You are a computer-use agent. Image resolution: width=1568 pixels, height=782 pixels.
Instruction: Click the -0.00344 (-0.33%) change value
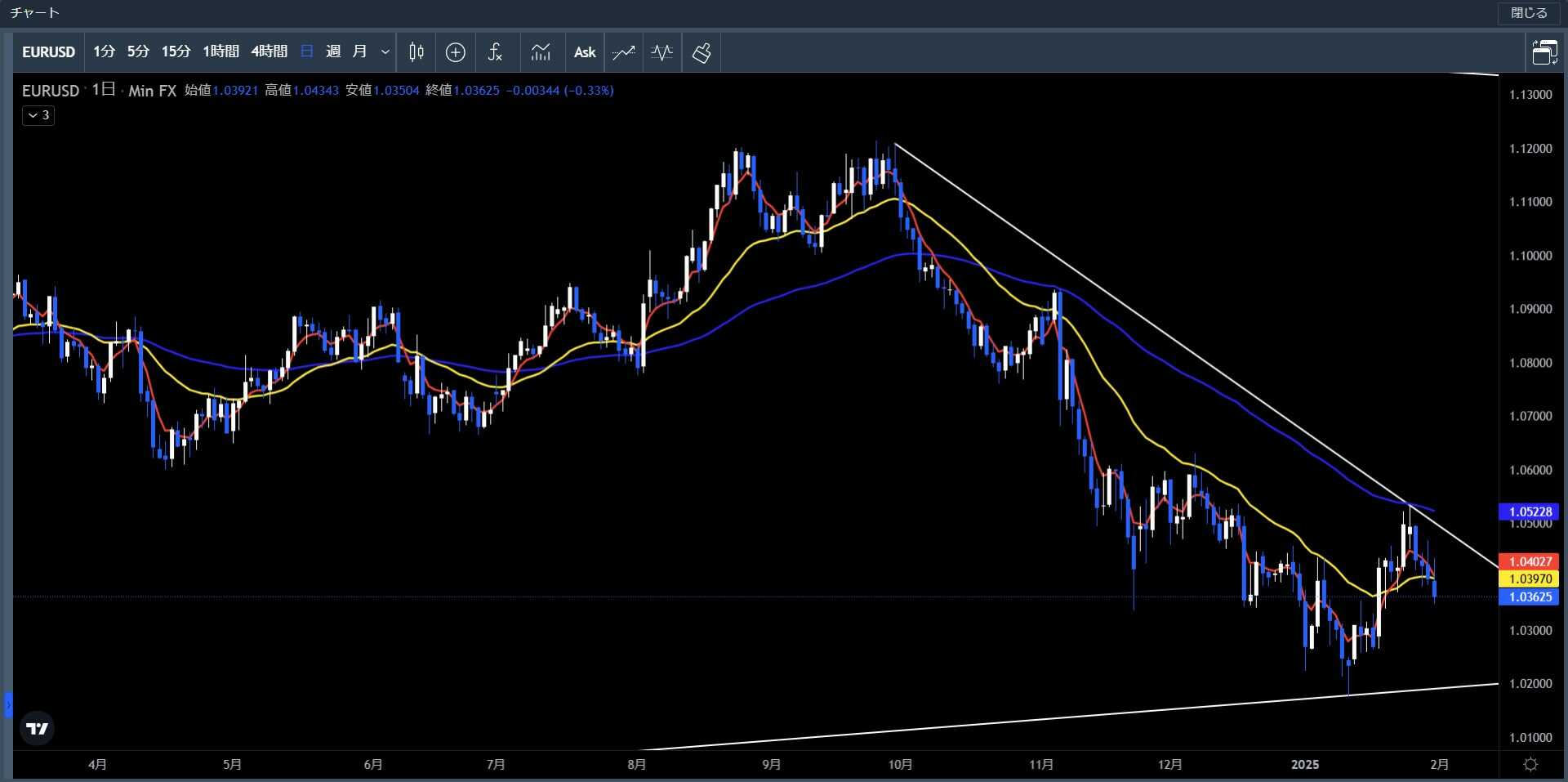560,91
